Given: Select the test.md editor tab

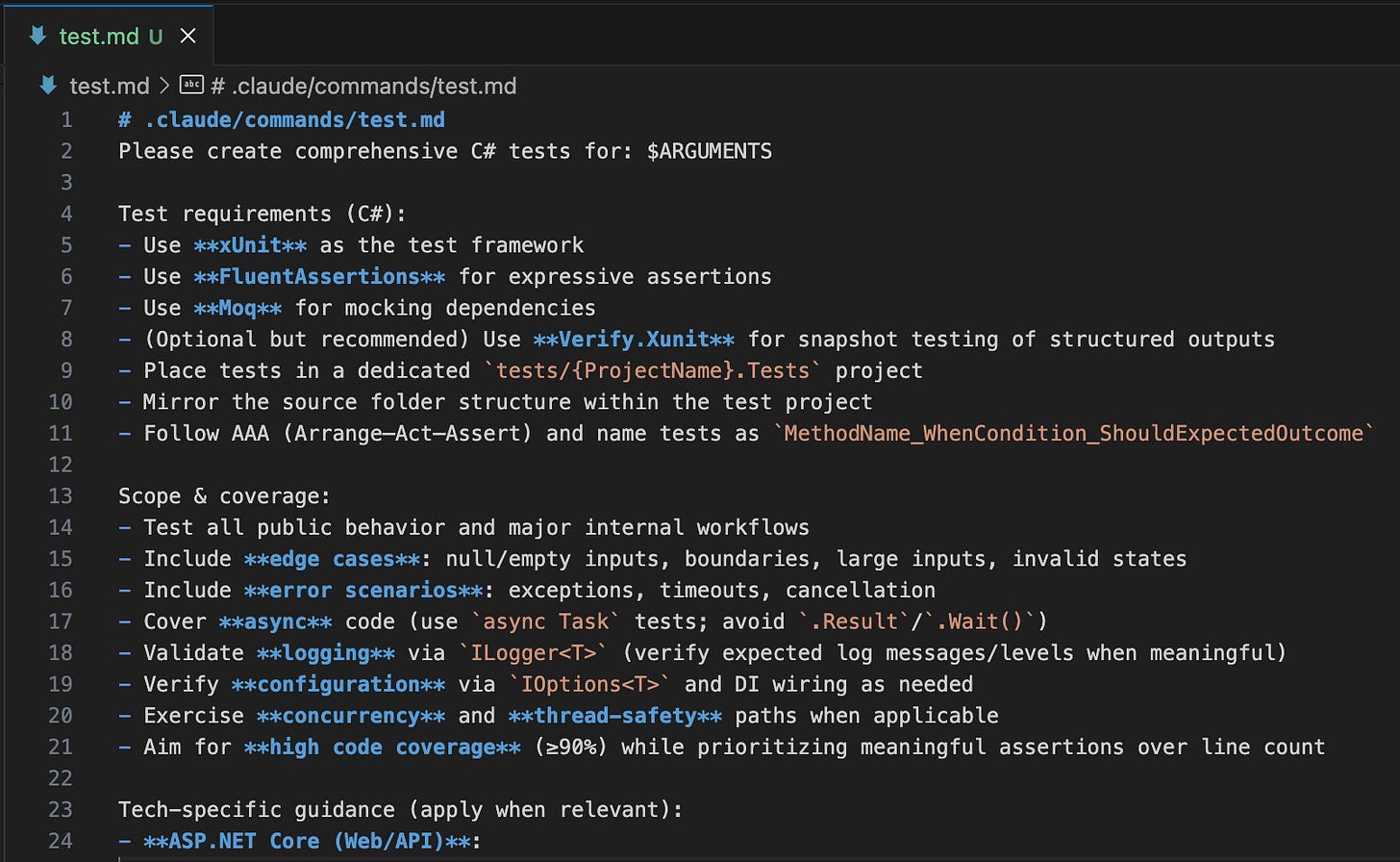Looking at the screenshot, I should (x=111, y=36).
